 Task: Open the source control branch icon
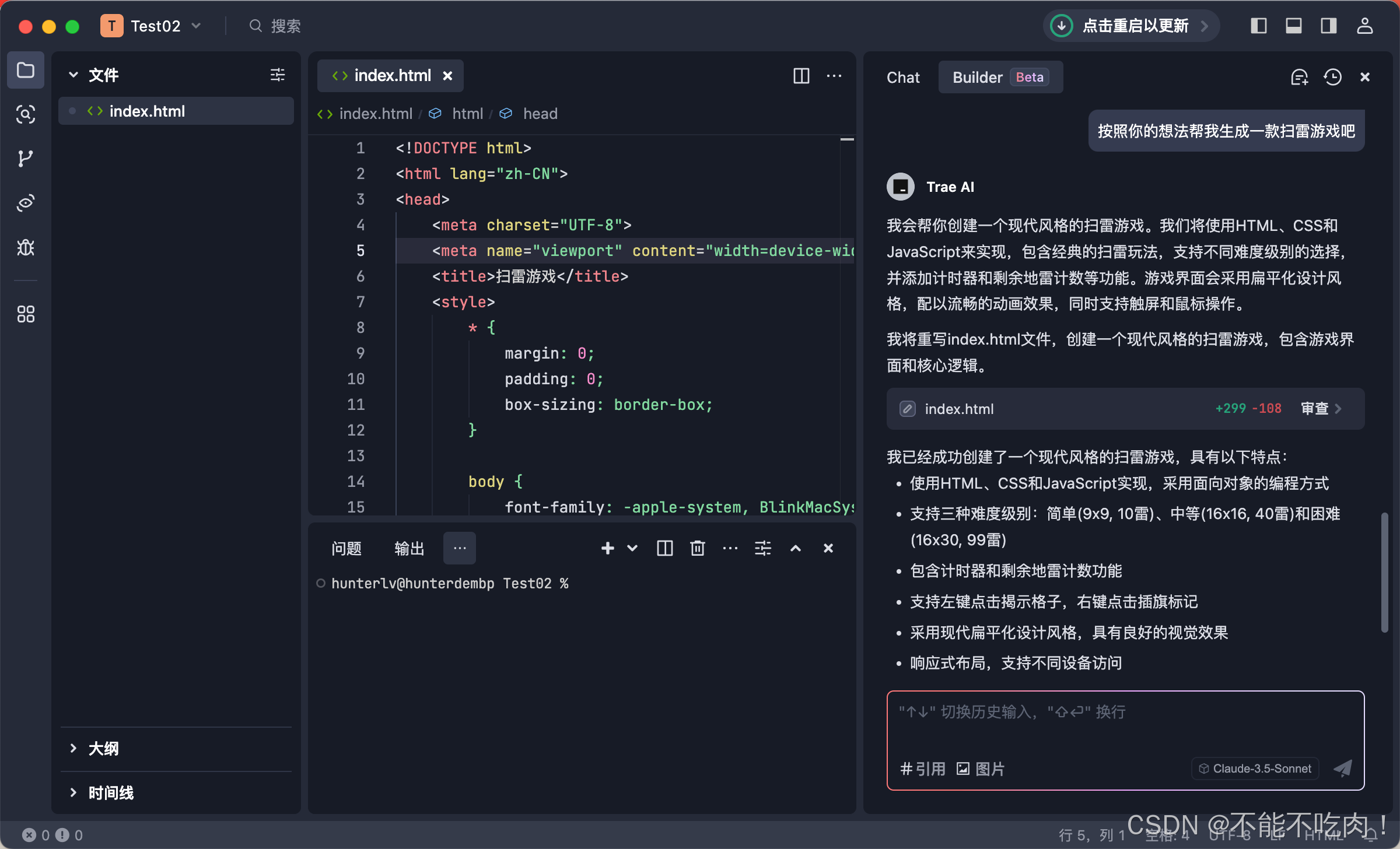(x=25, y=159)
